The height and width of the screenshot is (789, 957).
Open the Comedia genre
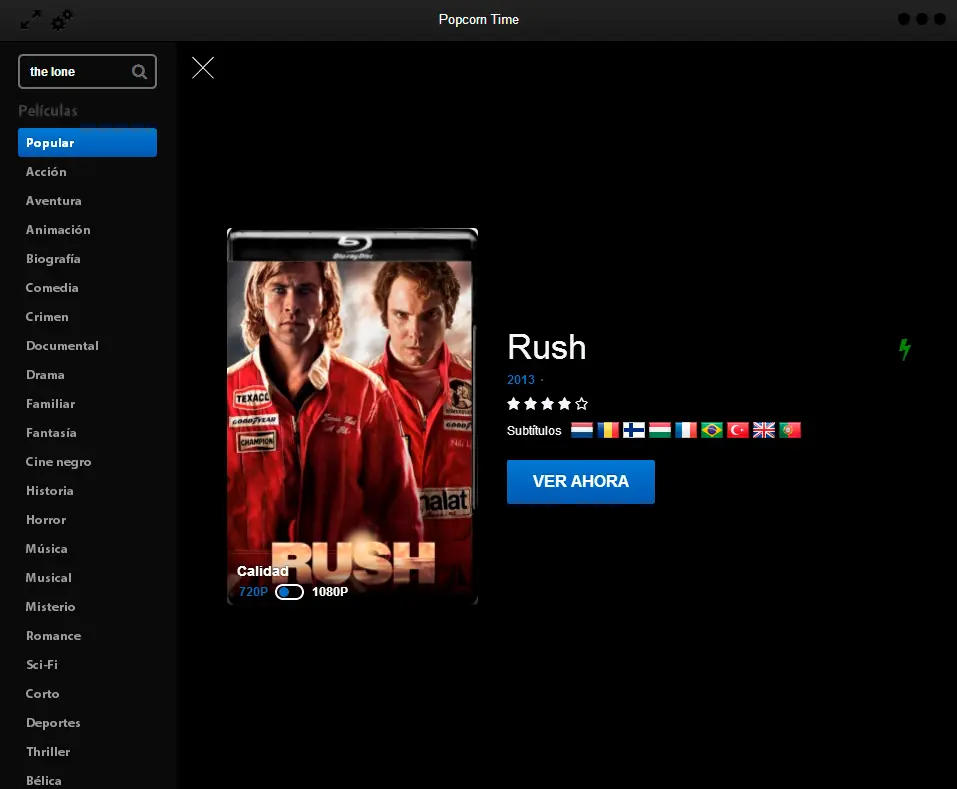(x=52, y=288)
